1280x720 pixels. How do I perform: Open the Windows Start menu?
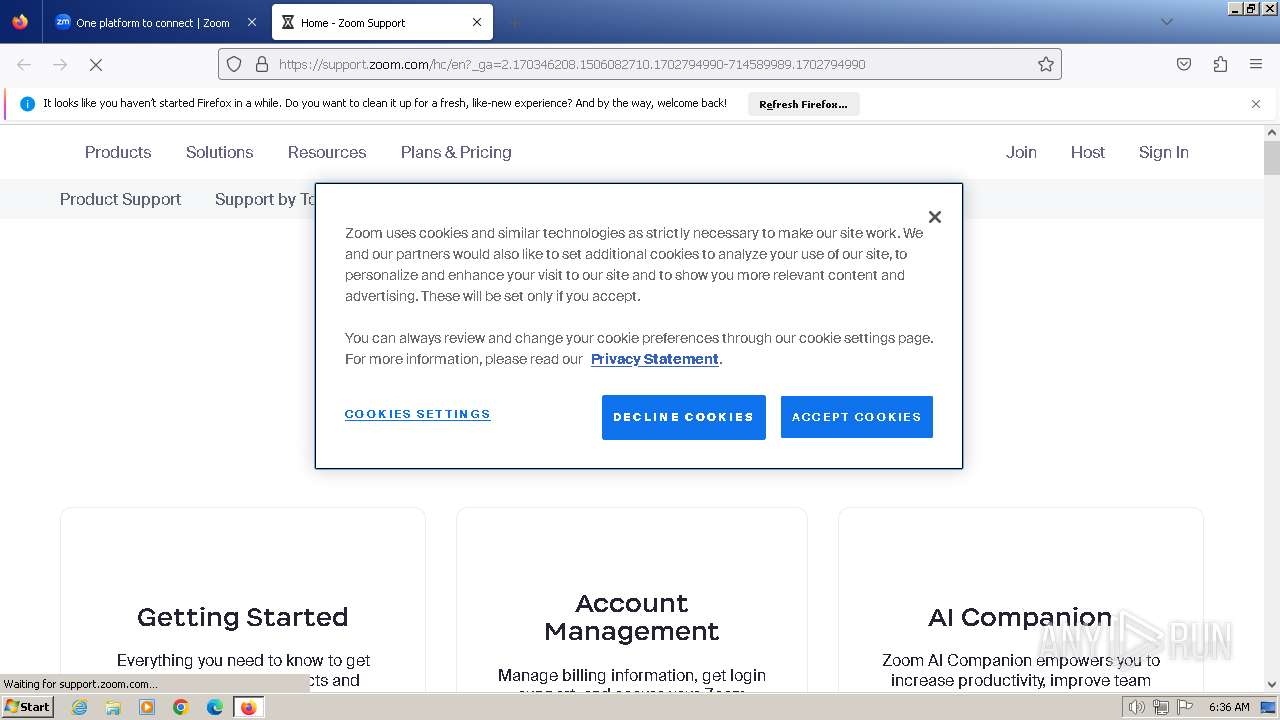click(28, 706)
